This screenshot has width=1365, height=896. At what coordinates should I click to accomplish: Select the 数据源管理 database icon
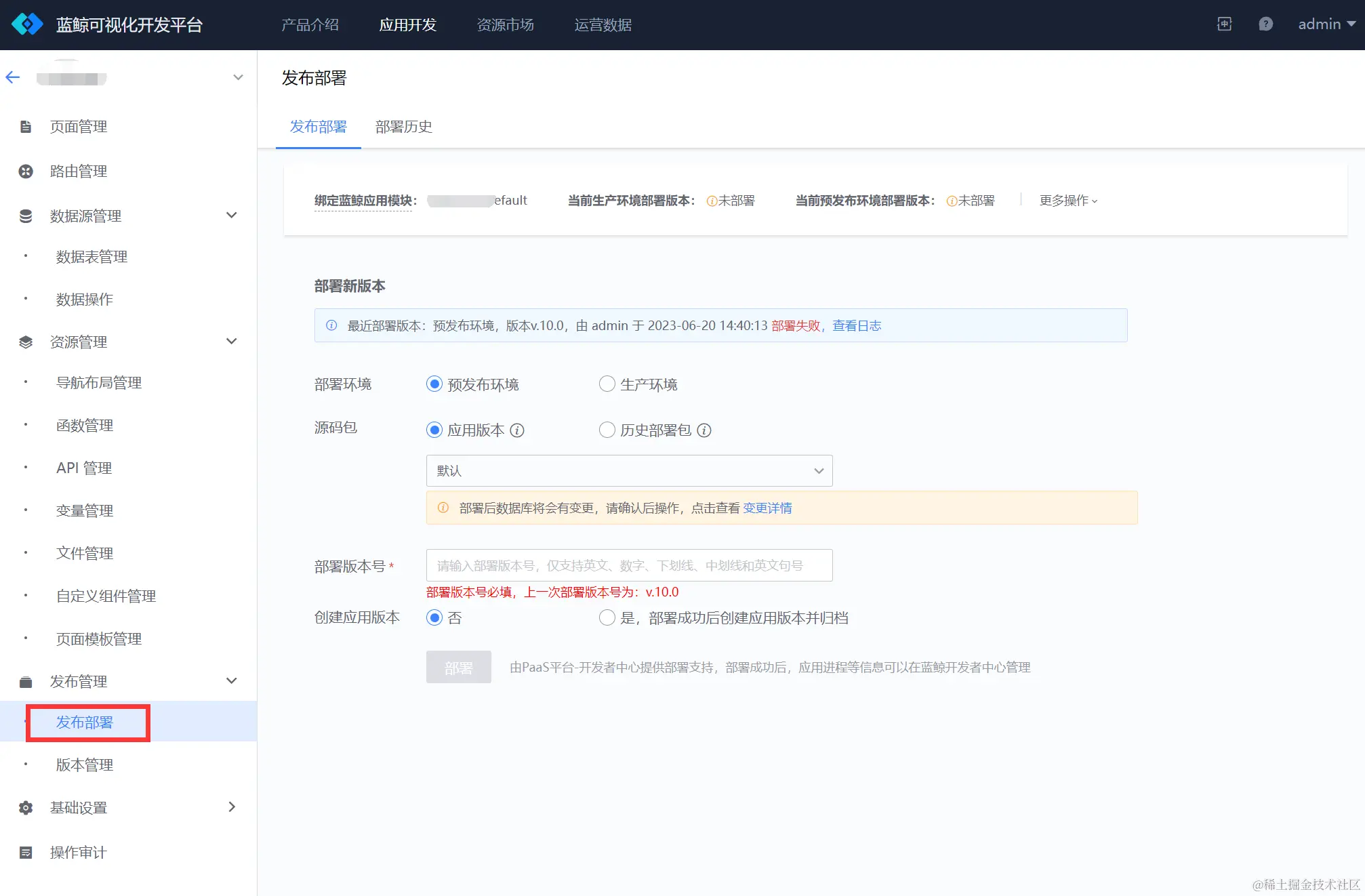(x=26, y=216)
